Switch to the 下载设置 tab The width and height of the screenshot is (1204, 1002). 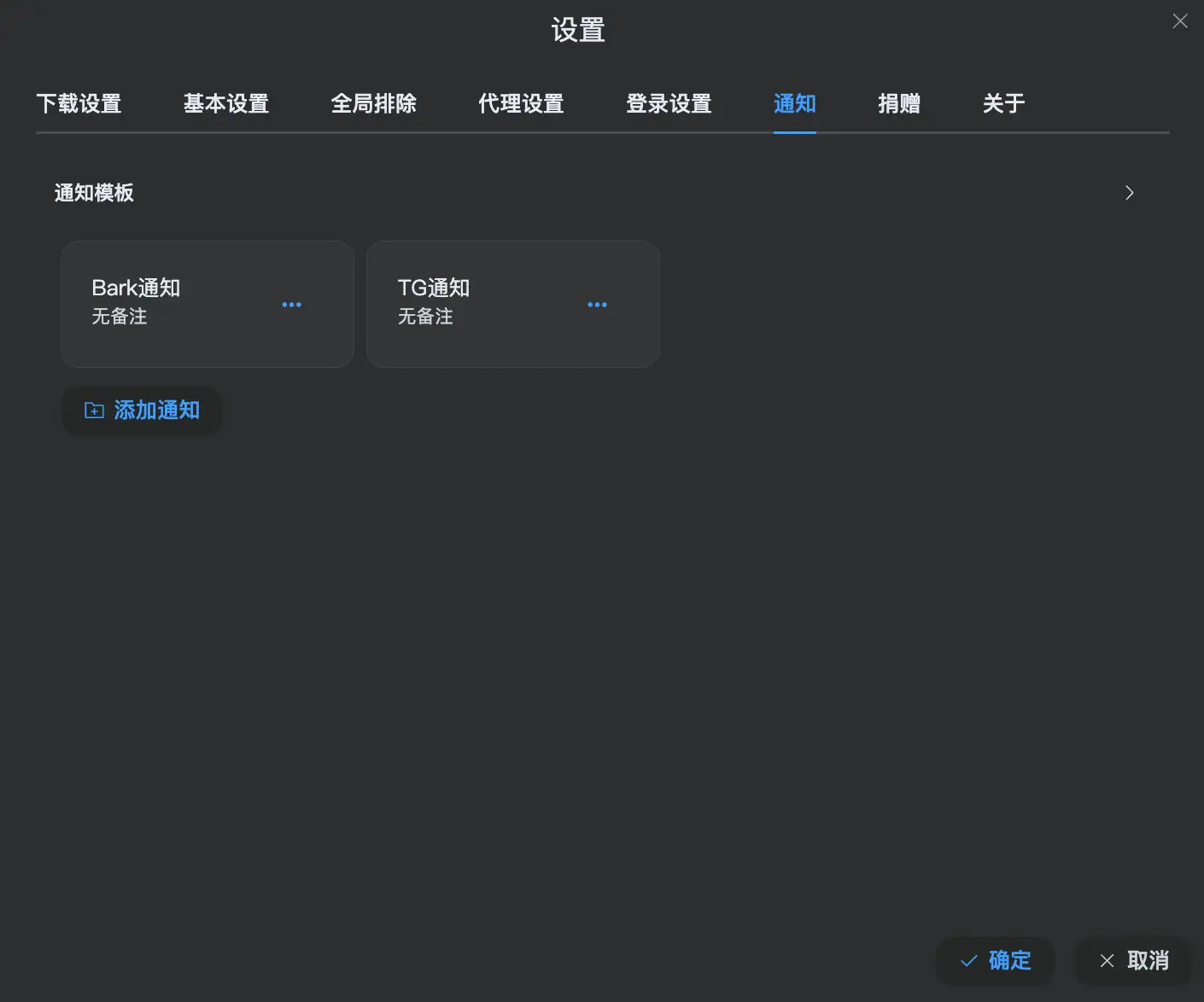click(79, 103)
